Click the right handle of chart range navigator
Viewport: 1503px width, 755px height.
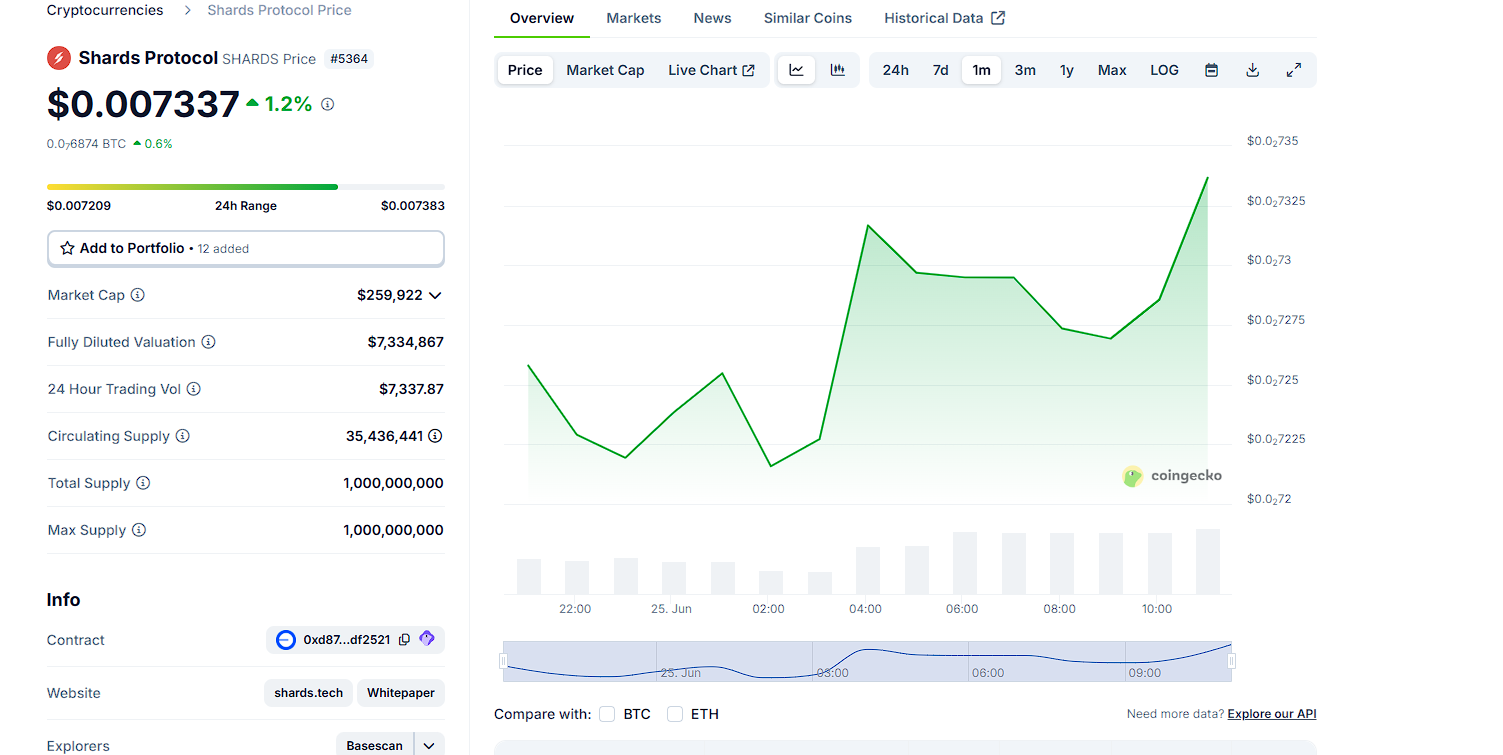1232,661
